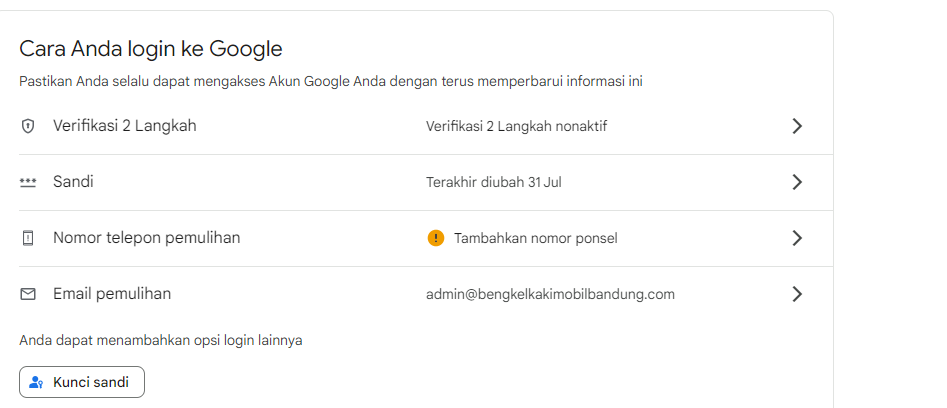Click the envelope icon beside Email pemulihan
Image resolution: width=947 pixels, height=408 pixels.
click(x=28, y=295)
